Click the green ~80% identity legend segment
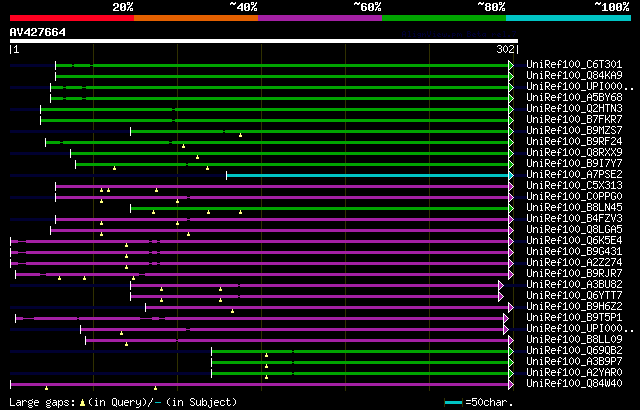This screenshot has width=640, height=410. (x=444, y=18)
